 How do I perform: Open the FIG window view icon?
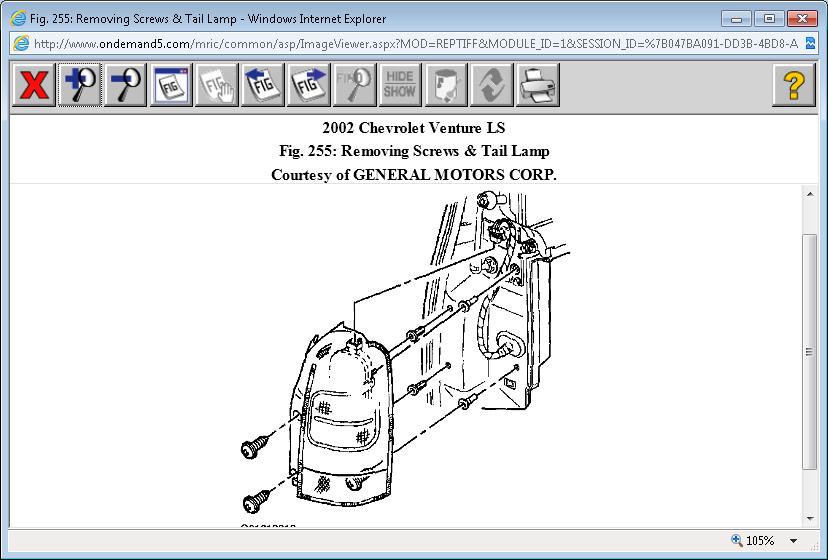(171, 85)
